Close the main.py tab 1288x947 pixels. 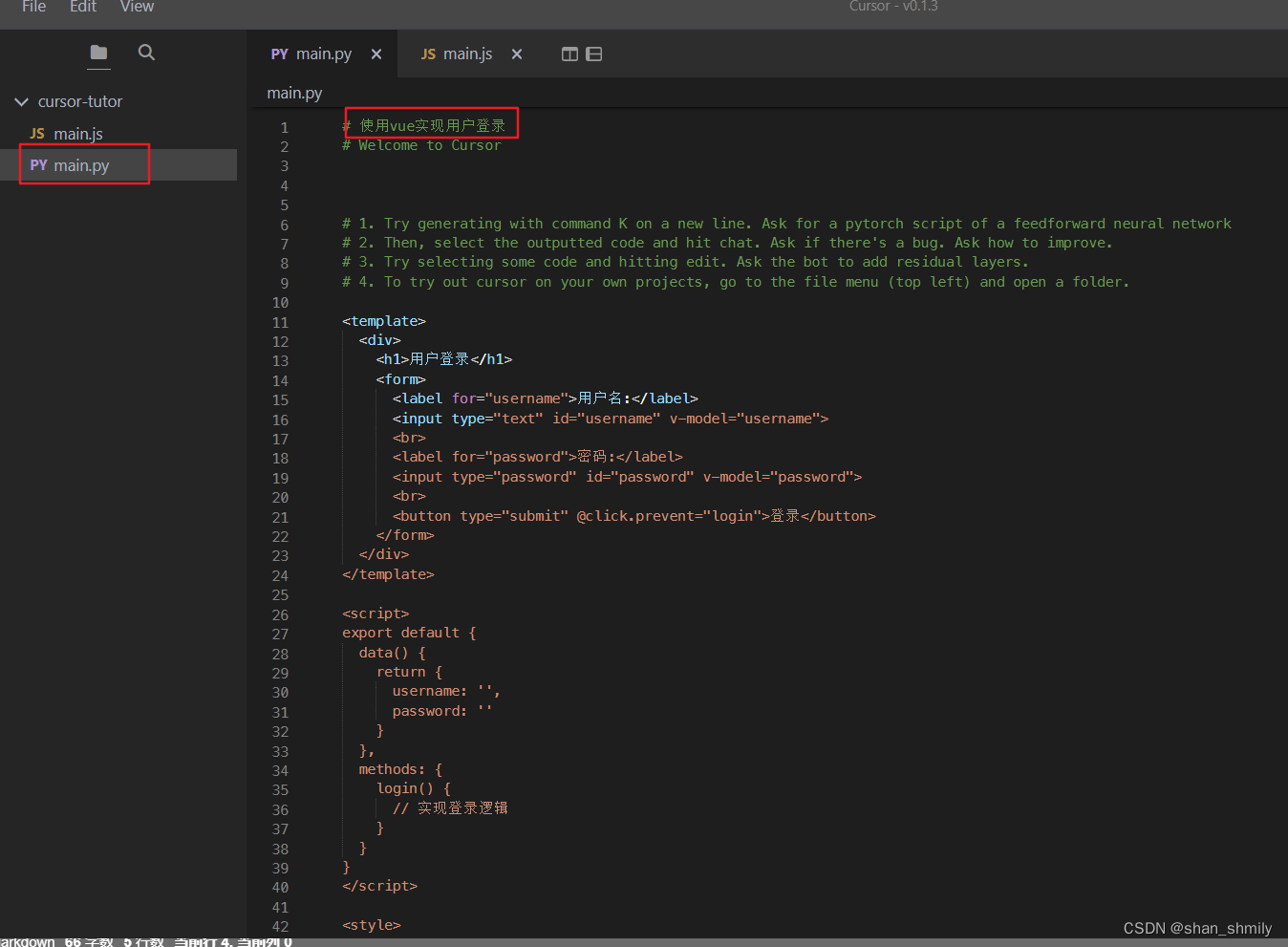[x=376, y=54]
